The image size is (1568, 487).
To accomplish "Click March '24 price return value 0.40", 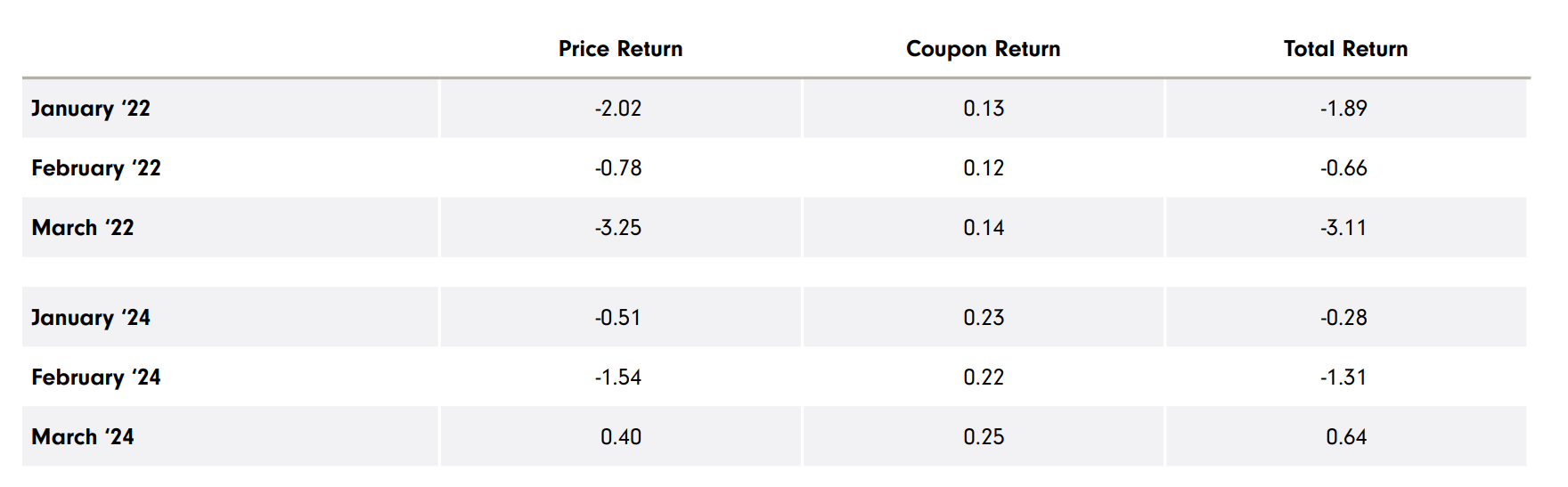I will point(621,437).
